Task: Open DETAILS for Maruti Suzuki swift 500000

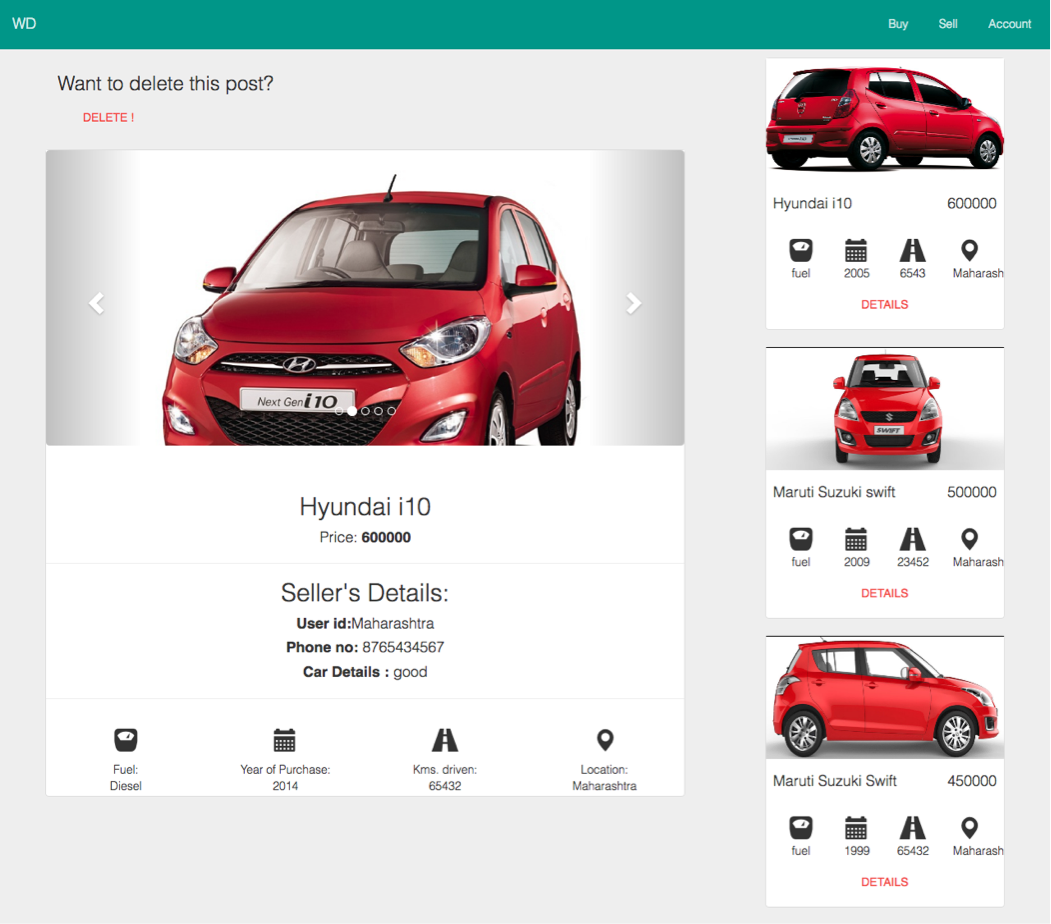Action: tap(885, 593)
